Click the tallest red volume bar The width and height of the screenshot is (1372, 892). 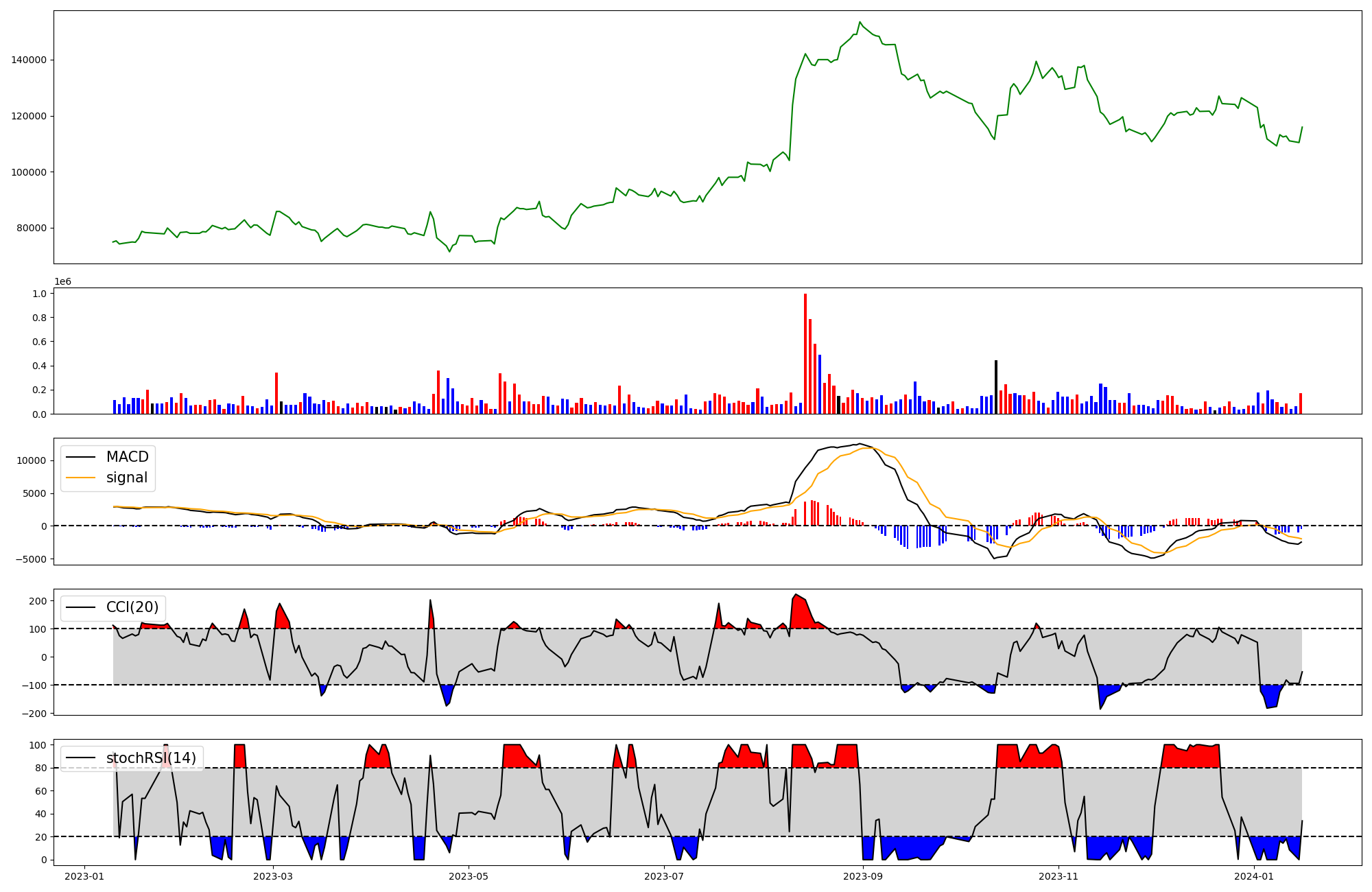[805, 353]
